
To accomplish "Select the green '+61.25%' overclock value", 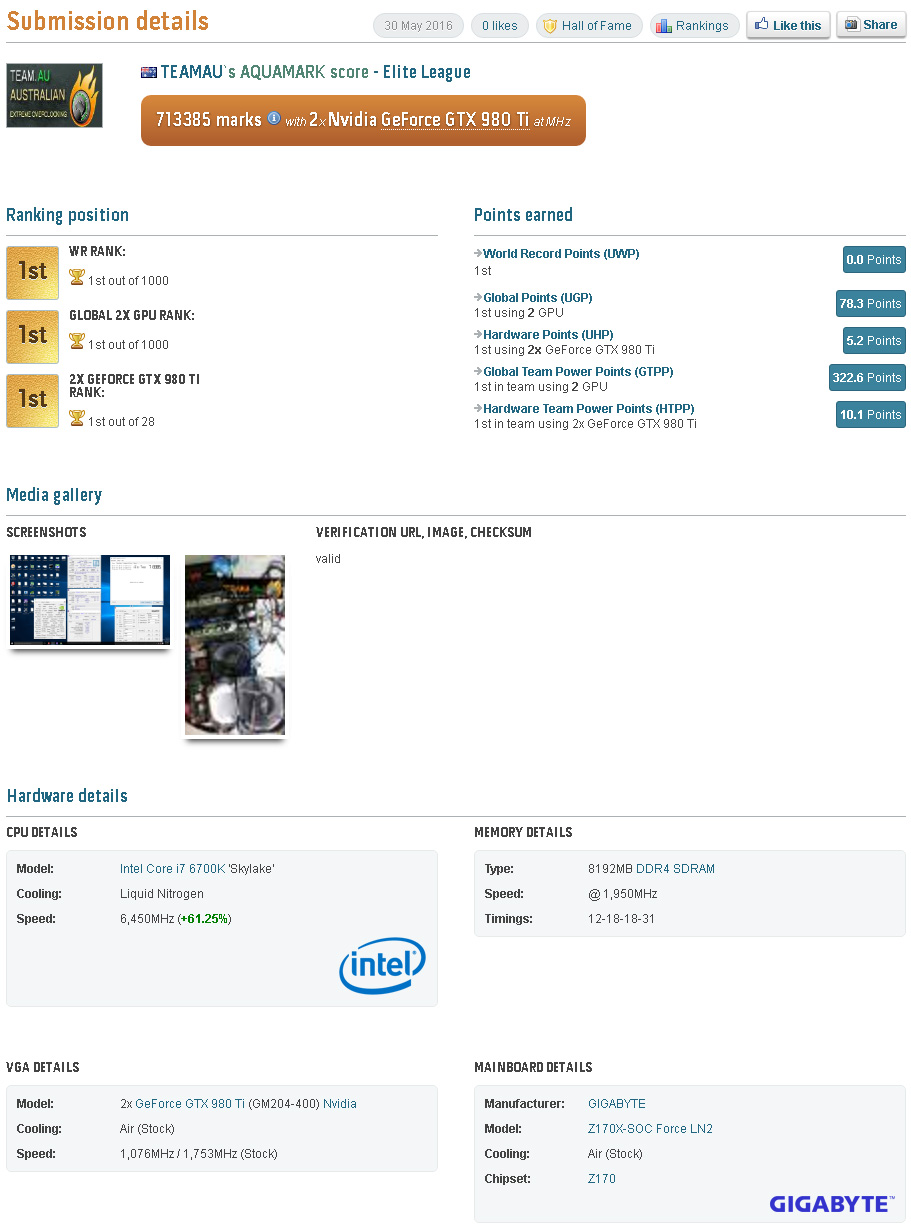I will tap(204, 919).
